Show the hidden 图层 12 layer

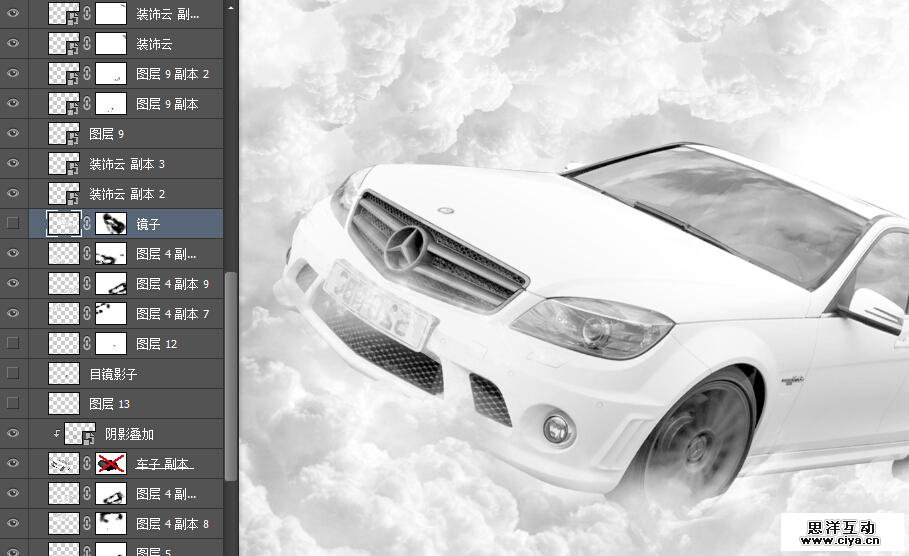pyautogui.click(x=13, y=343)
